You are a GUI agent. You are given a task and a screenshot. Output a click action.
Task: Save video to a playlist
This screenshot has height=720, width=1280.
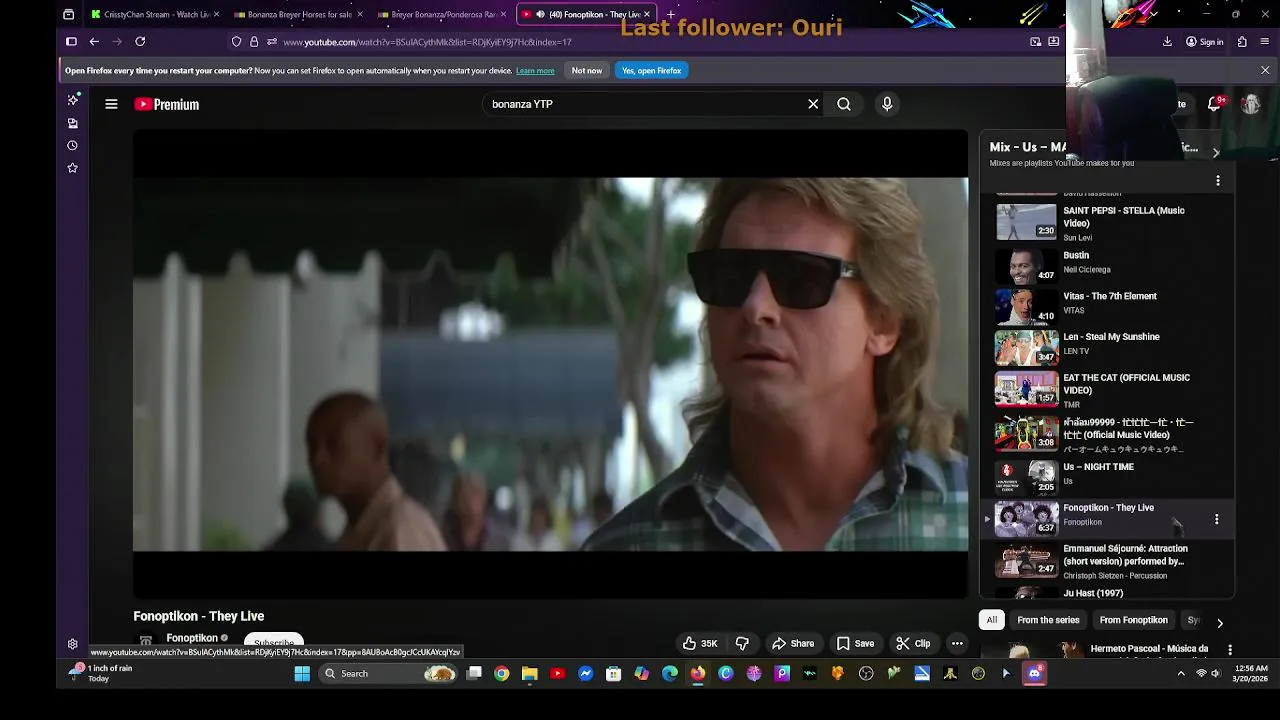pos(856,644)
